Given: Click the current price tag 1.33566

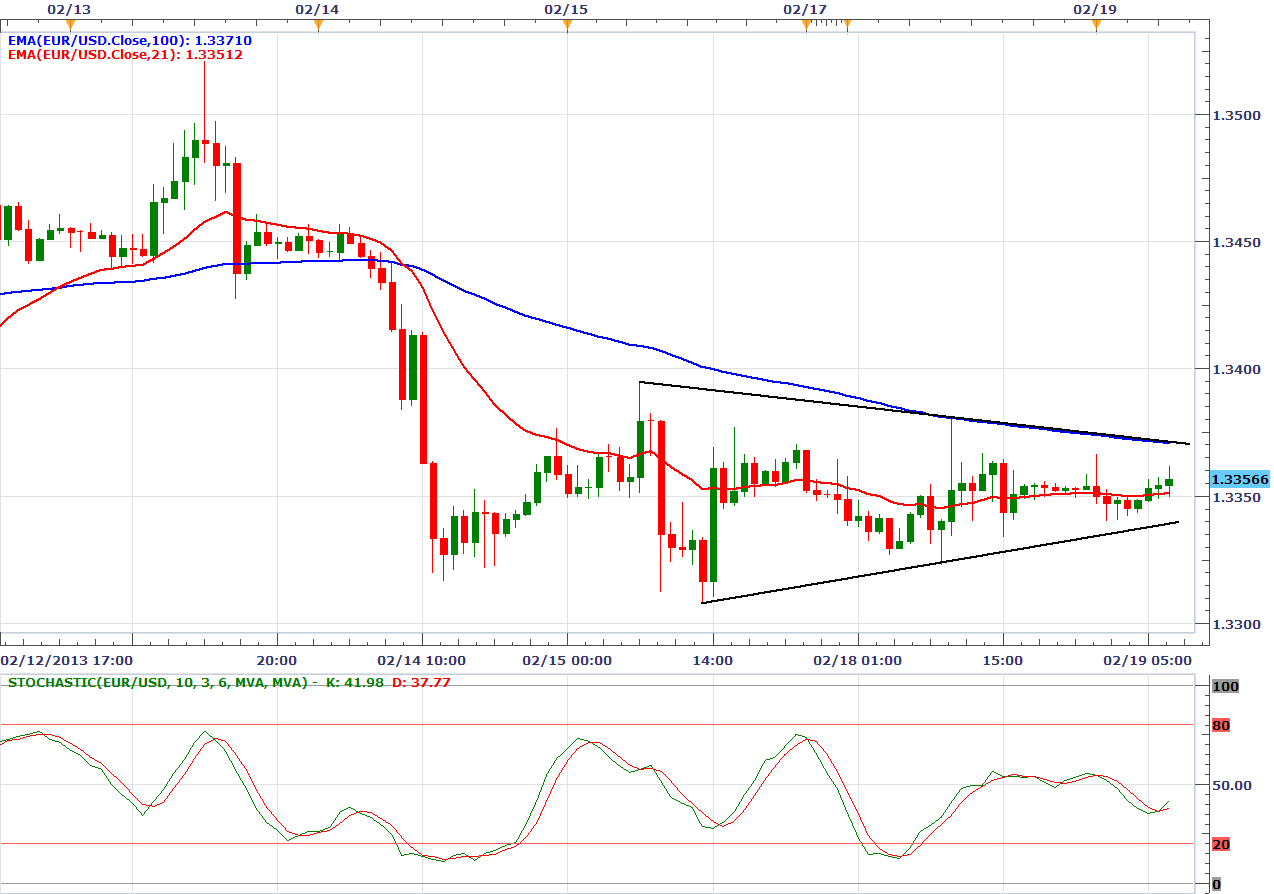Looking at the screenshot, I should [x=1239, y=479].
